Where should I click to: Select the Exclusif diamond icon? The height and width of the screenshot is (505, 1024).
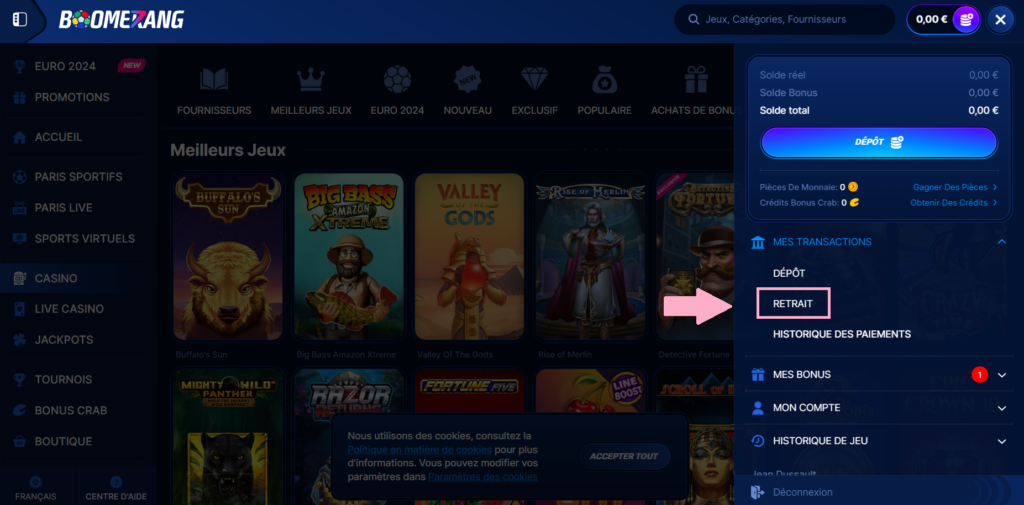click(534, 81)
